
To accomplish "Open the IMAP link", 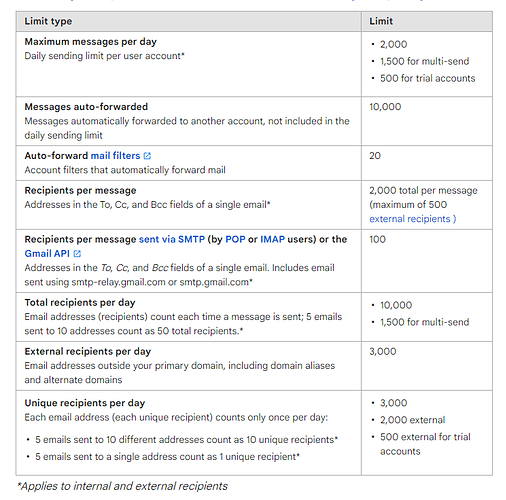I will [272, 239].
